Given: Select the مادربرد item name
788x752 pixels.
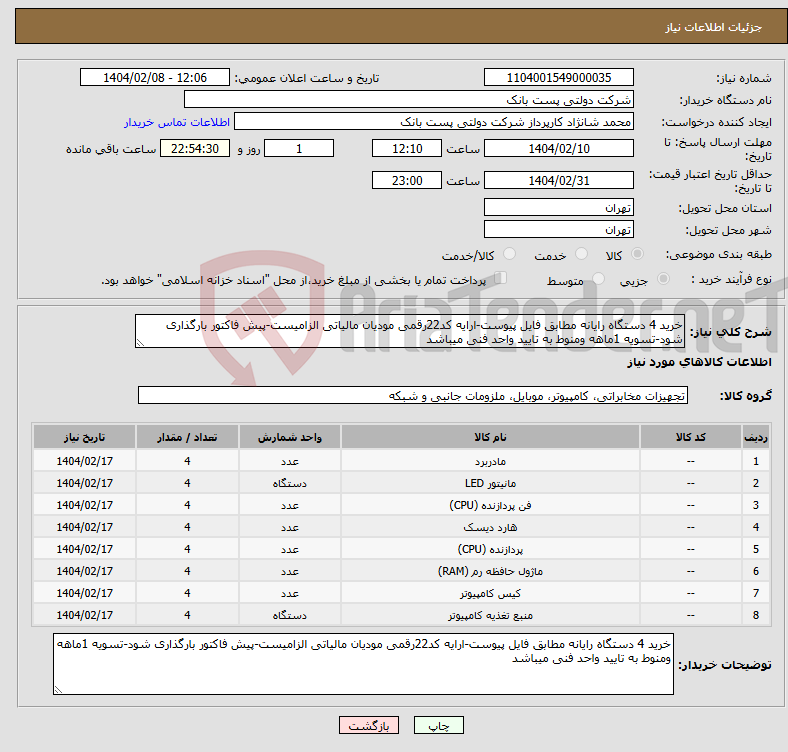Looking at the screenshot, I should point(490,461).
